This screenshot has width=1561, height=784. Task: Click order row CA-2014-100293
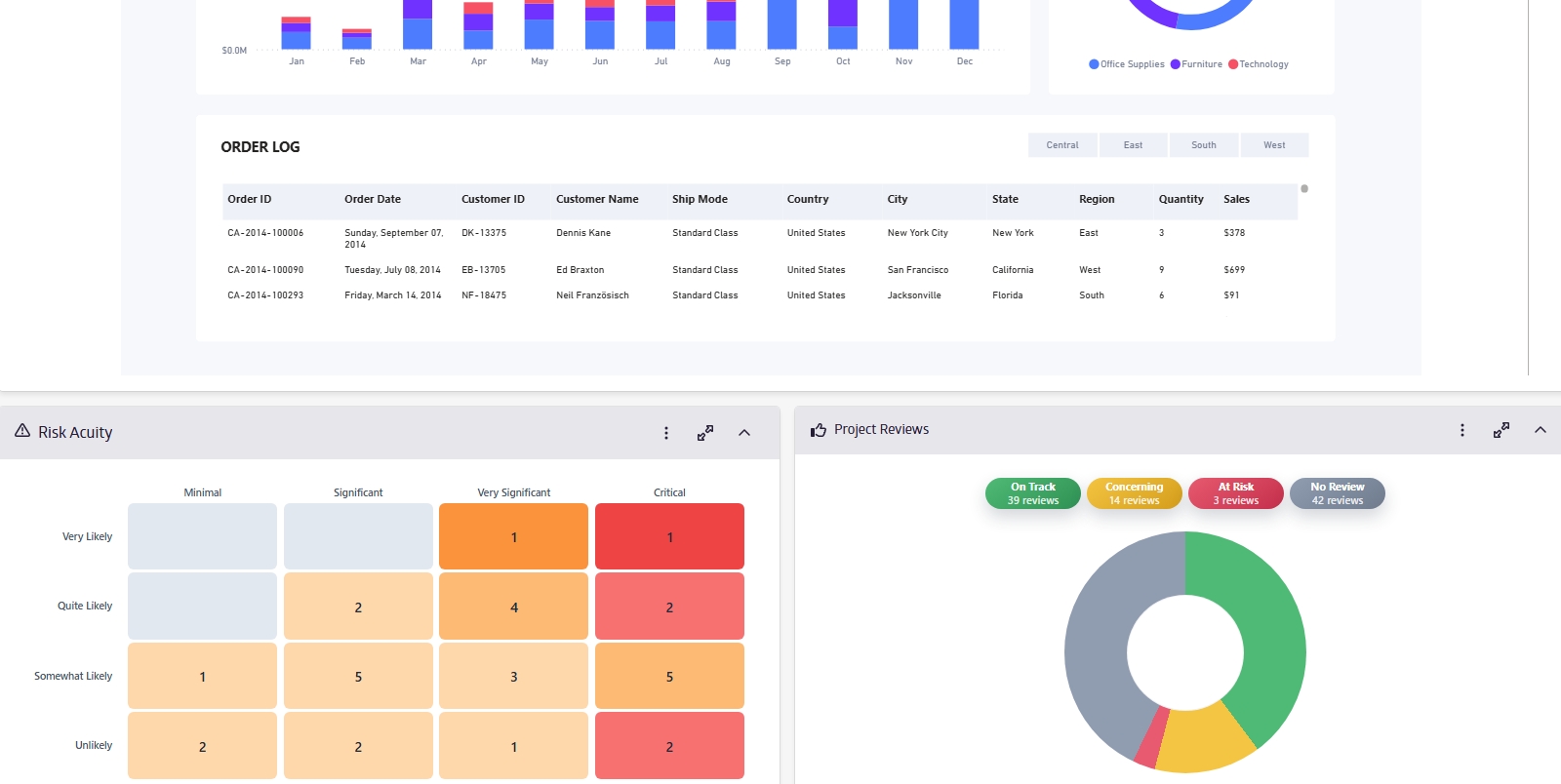pyautogui.click(x=760, y=295)
